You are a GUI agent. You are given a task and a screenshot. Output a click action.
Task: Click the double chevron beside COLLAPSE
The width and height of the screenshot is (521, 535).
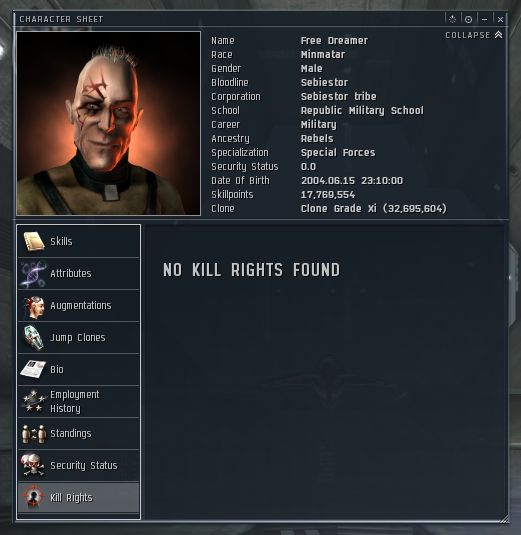coord(498,35)
